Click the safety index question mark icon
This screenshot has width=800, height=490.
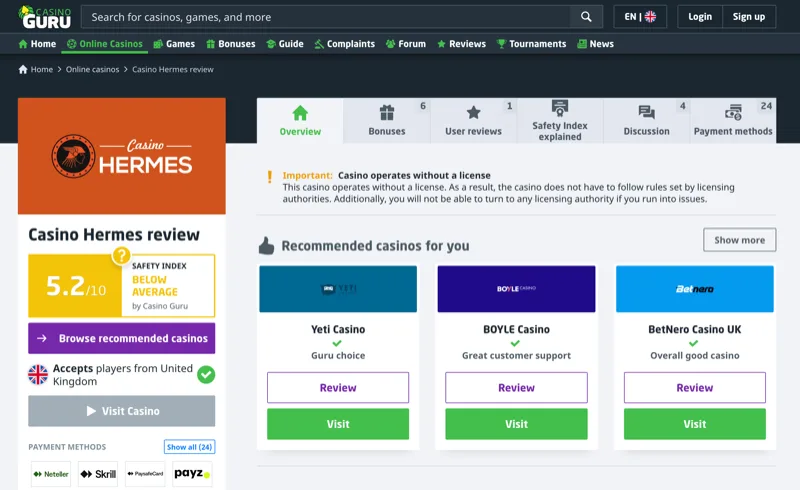[121, 255]
